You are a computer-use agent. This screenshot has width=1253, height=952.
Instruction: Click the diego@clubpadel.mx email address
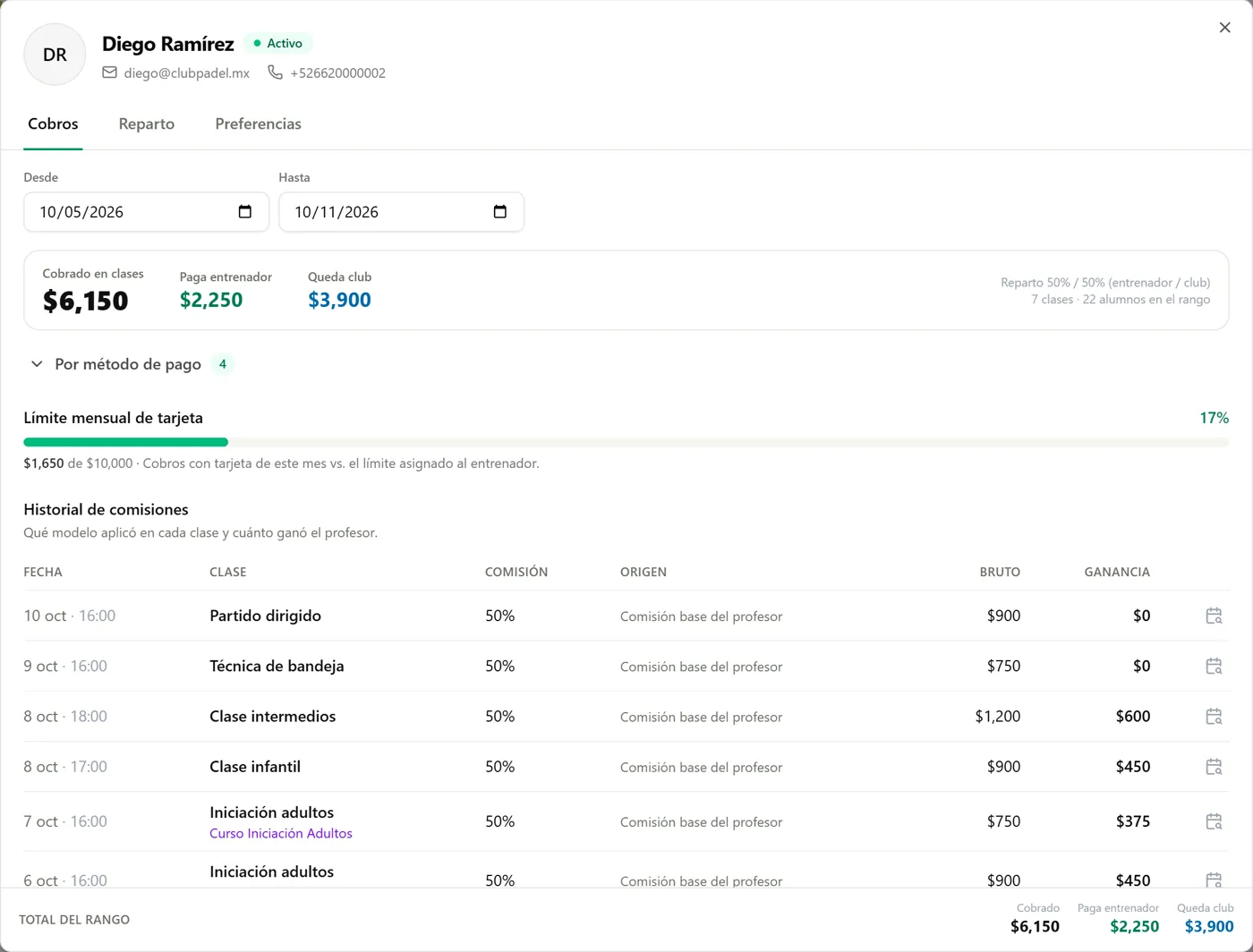coord(186,73)
